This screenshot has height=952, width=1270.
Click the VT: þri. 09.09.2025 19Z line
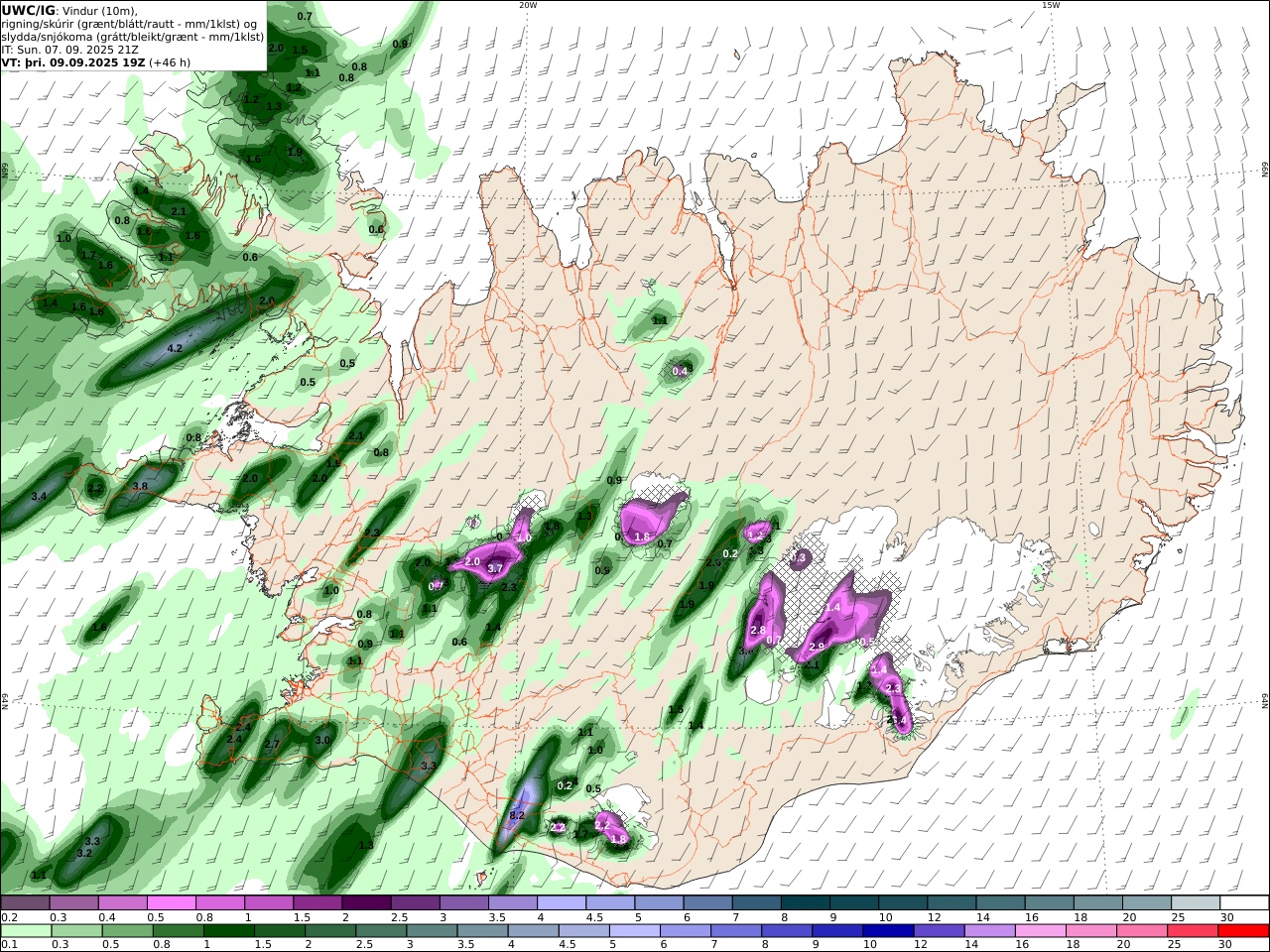click(x=95, y=62)
